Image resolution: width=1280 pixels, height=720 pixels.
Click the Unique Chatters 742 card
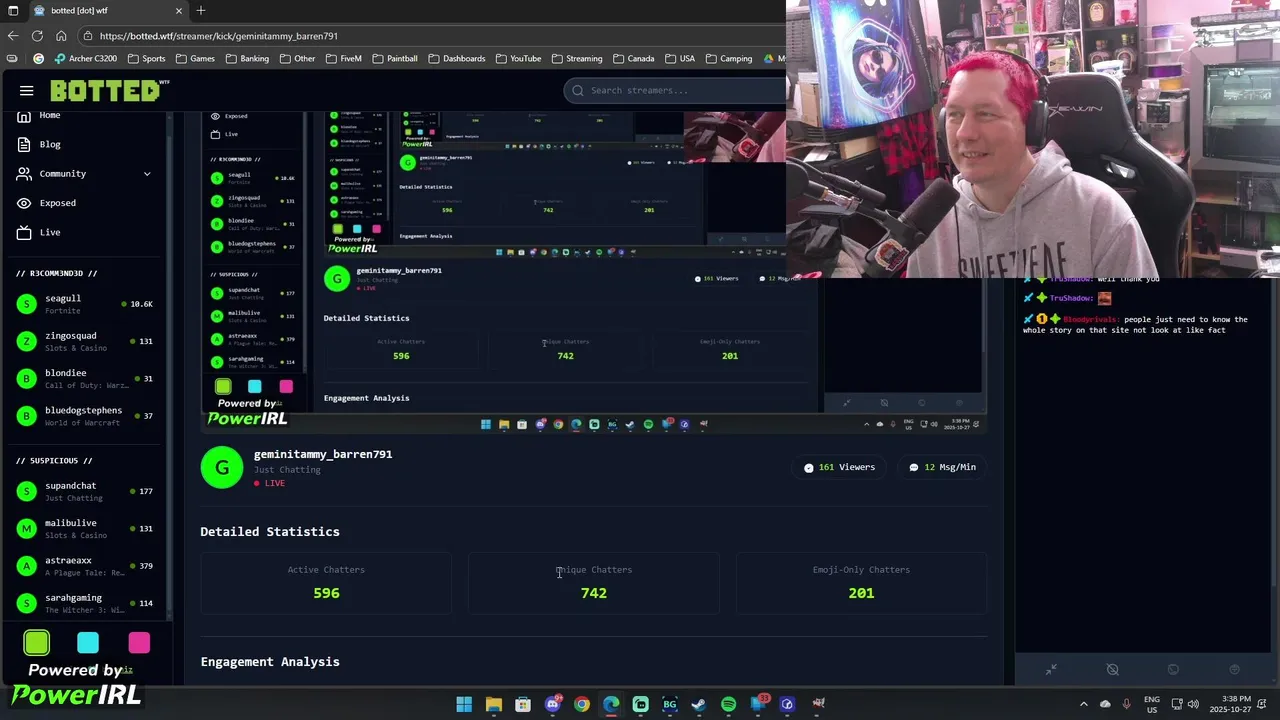point(594,582)
